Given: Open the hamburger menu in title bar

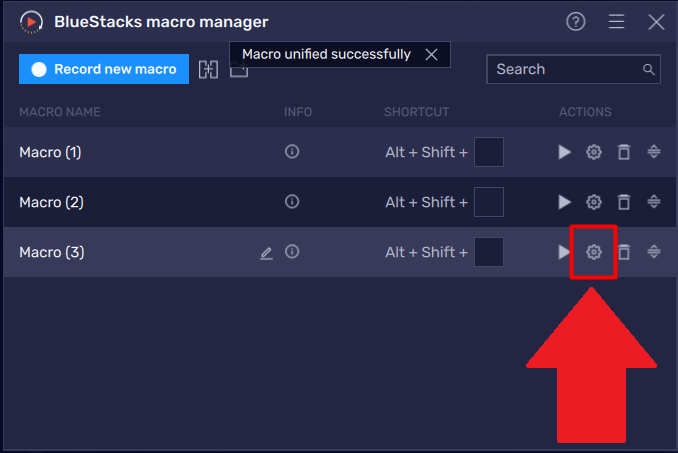Looking at the screenshot, I should click(x=616, y=22).
